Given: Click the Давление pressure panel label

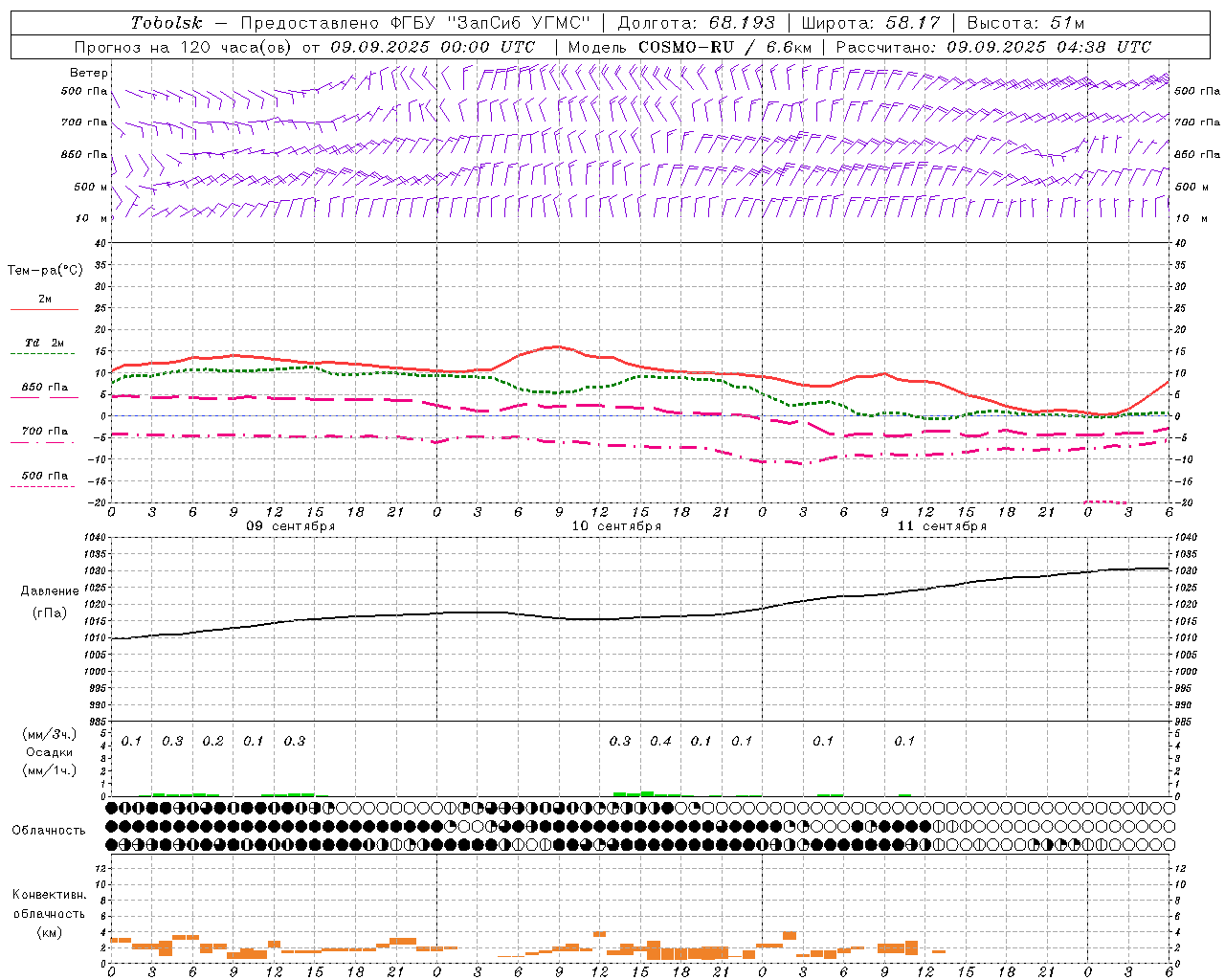Looking at the screenshot, I should click(50, 591).
